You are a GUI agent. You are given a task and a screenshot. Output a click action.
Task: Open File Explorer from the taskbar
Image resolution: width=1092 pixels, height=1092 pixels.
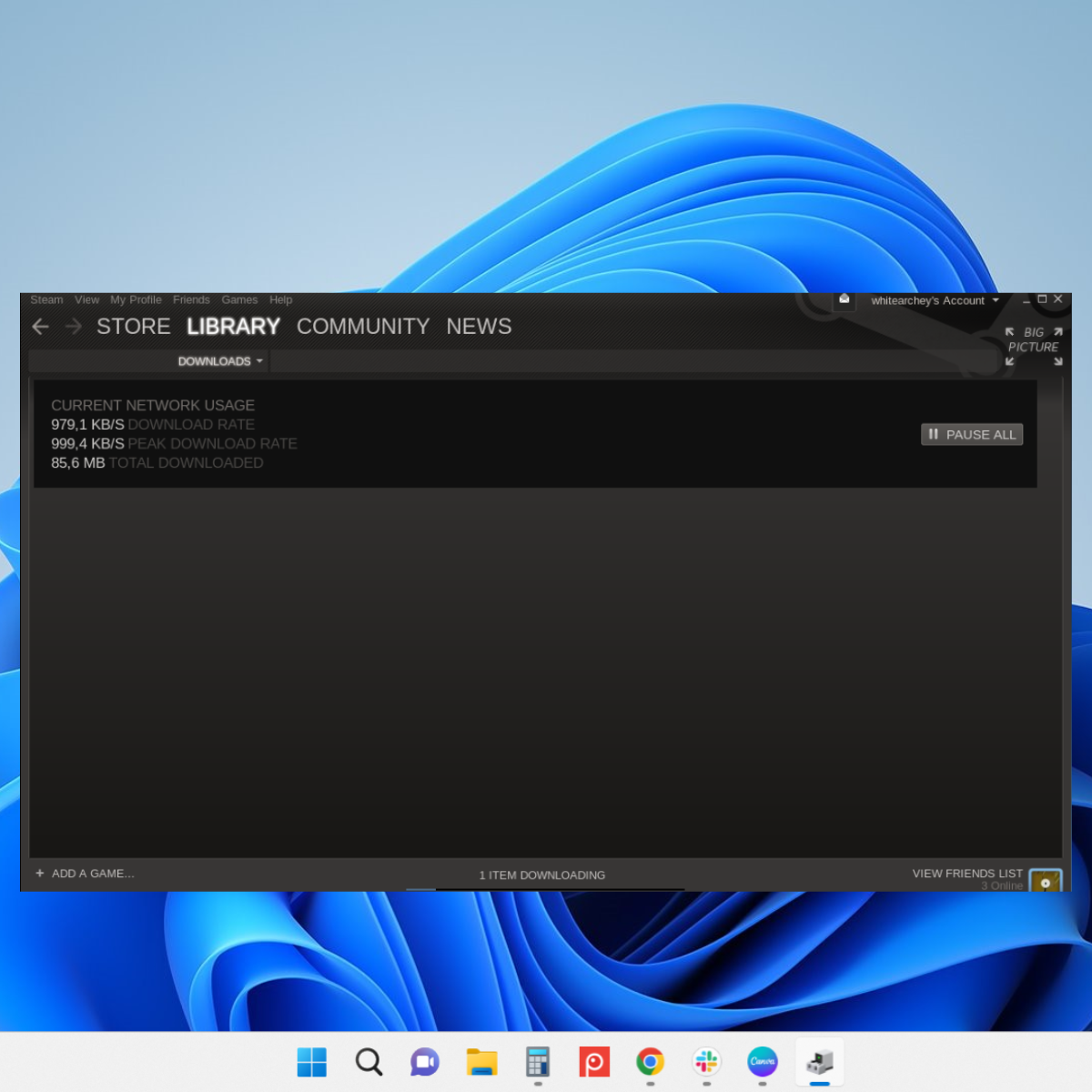(x=481, y=1061)
